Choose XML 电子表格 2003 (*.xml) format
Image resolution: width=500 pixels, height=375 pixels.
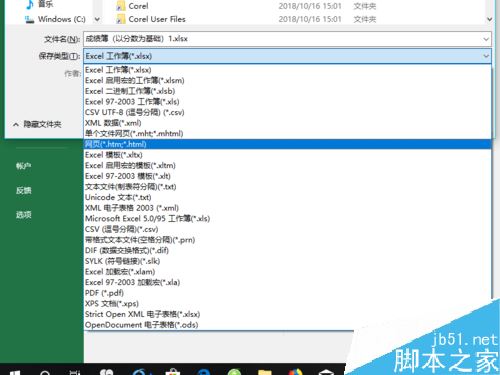288,208
